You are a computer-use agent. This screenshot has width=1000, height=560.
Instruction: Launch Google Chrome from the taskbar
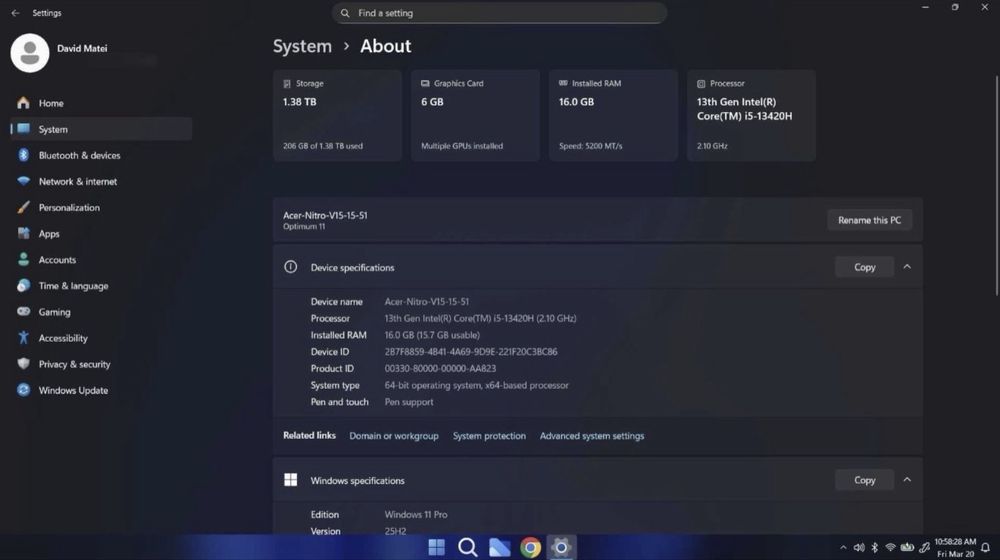point(530,547)
